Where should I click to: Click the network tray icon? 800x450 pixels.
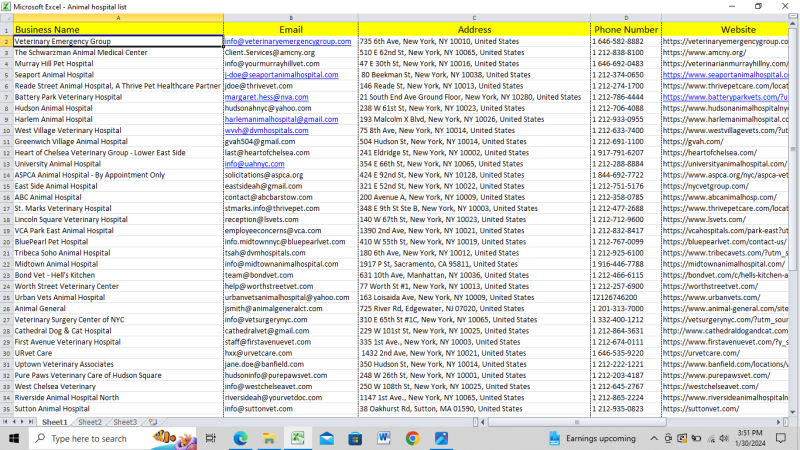click(x=711, y=438)
